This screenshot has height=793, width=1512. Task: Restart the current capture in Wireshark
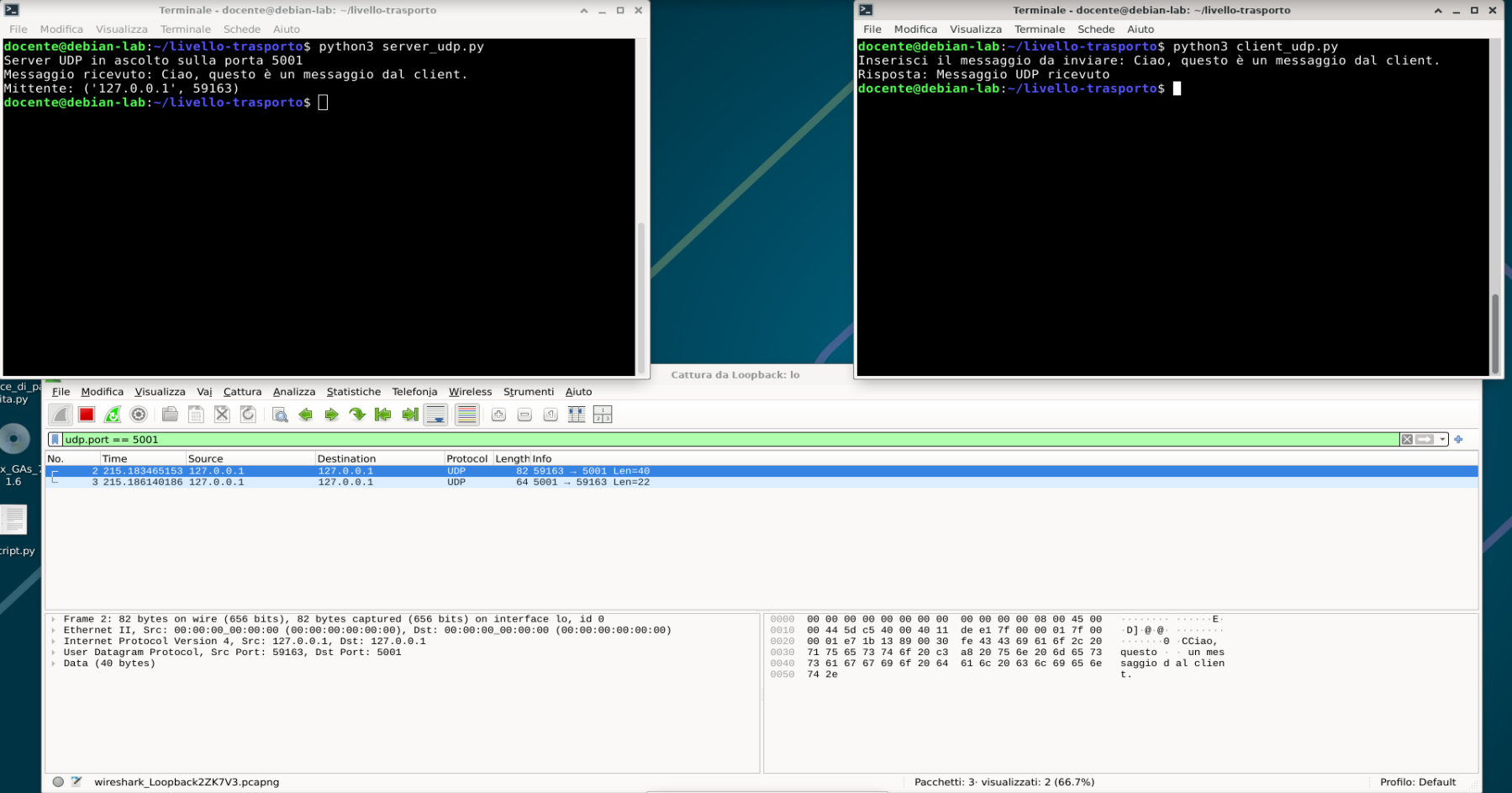(x=113, y=415)
